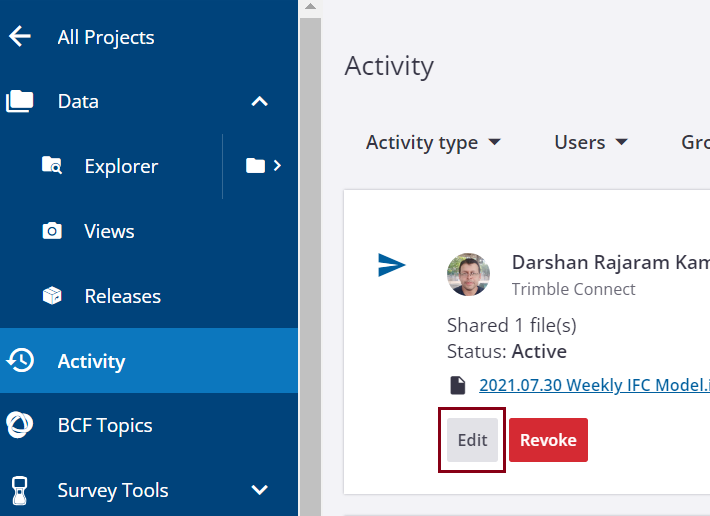
Task: Open Releases from the sidebar menu
Action: coord(122,296)
